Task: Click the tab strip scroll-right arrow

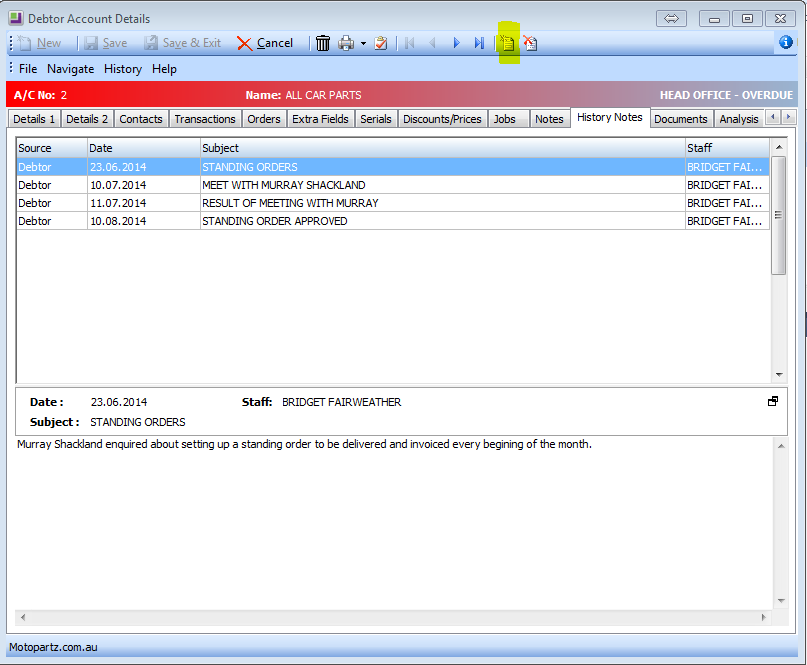Action: click(x=788, y=117)
